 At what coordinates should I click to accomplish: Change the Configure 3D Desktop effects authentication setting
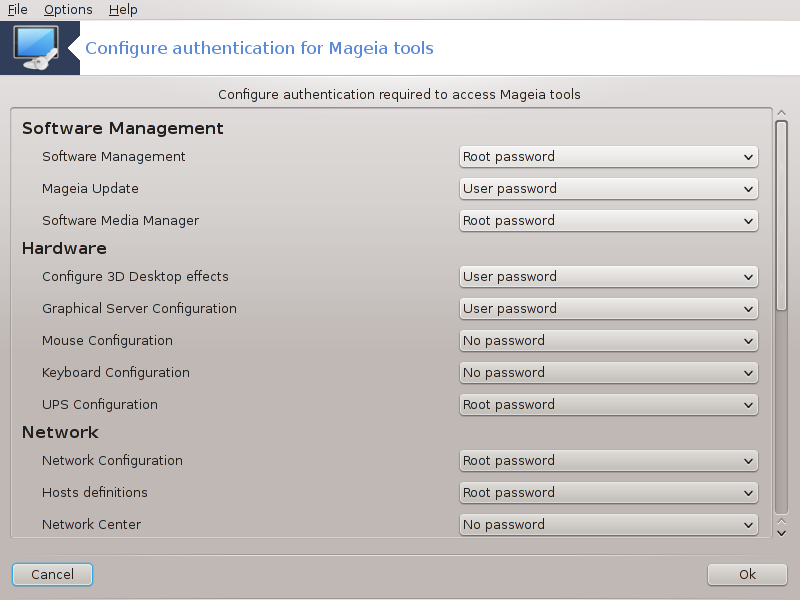click(x=609, y=277)
